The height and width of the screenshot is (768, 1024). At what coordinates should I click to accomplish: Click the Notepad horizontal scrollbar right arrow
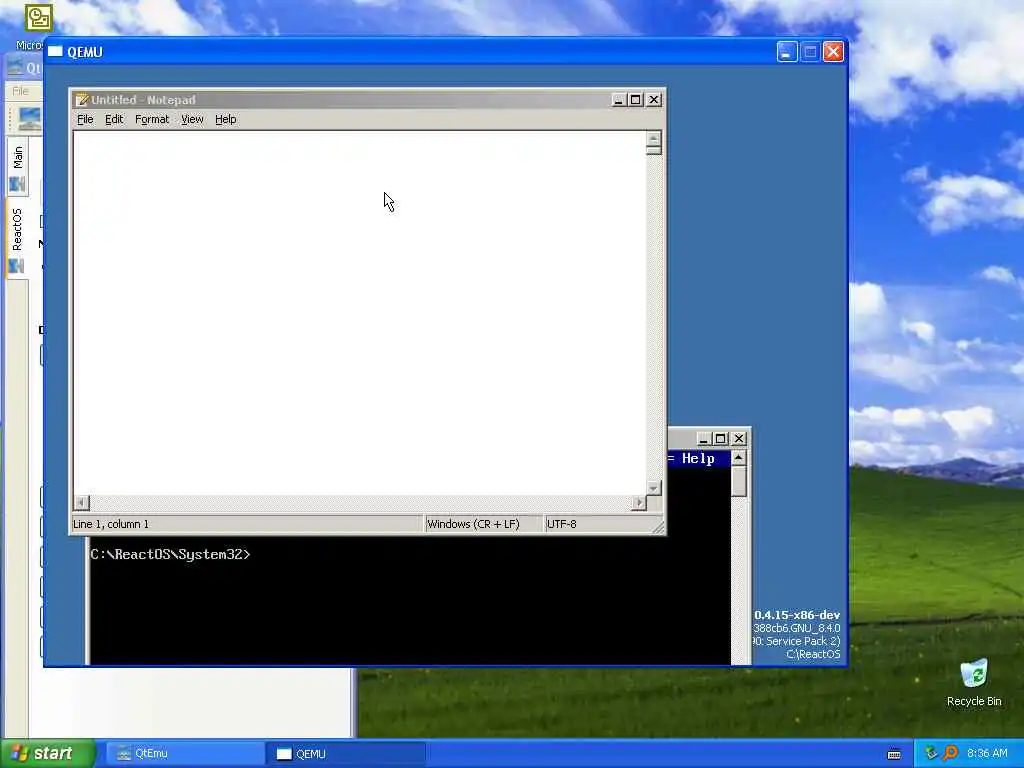(x=639, y=502)
